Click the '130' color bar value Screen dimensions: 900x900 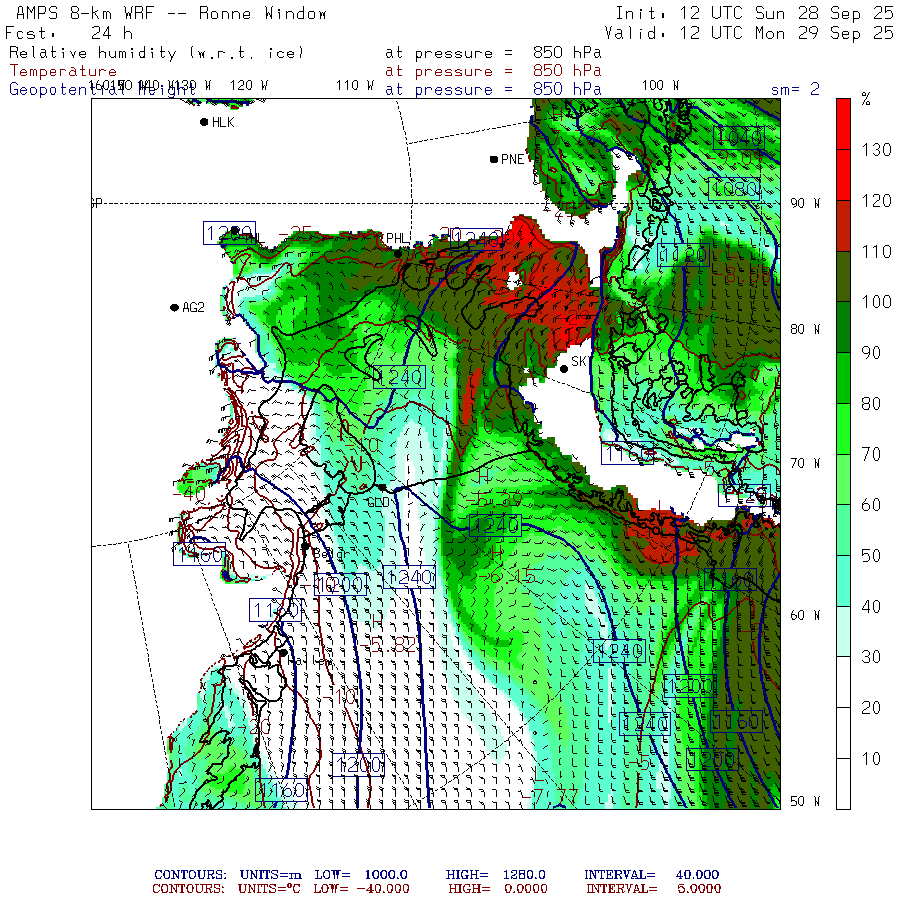coord(876,150)
